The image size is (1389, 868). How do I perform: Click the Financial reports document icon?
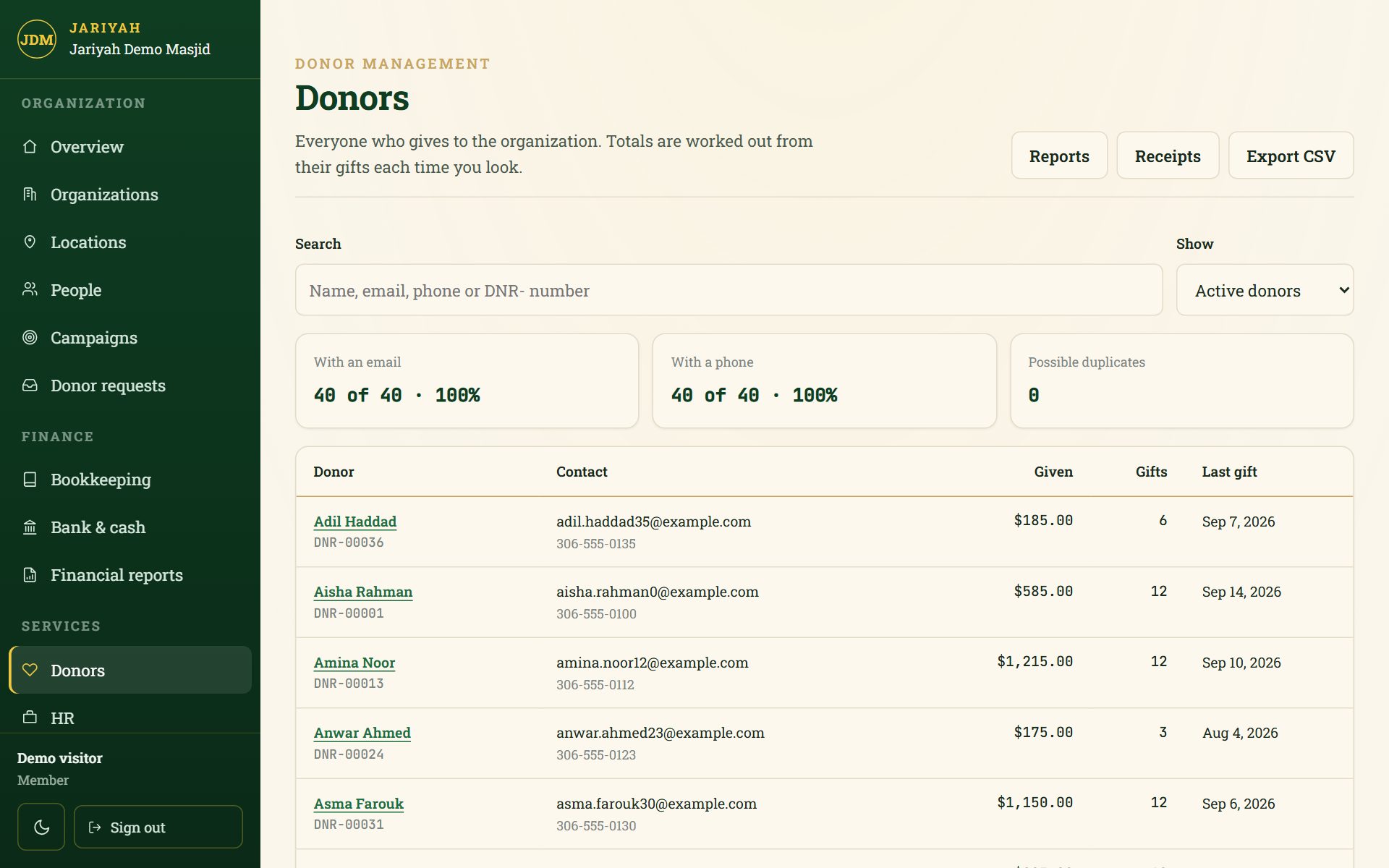(30, 575)
